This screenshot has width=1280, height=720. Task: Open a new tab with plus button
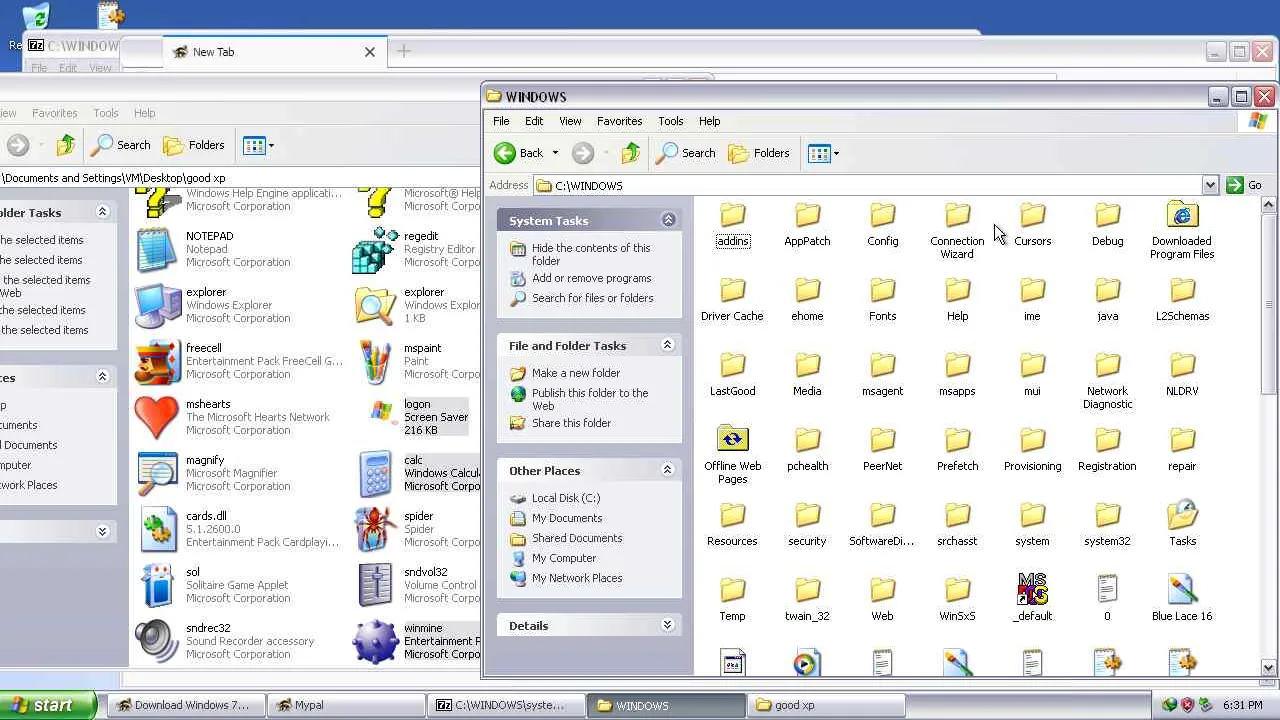[x=403, y=51]
